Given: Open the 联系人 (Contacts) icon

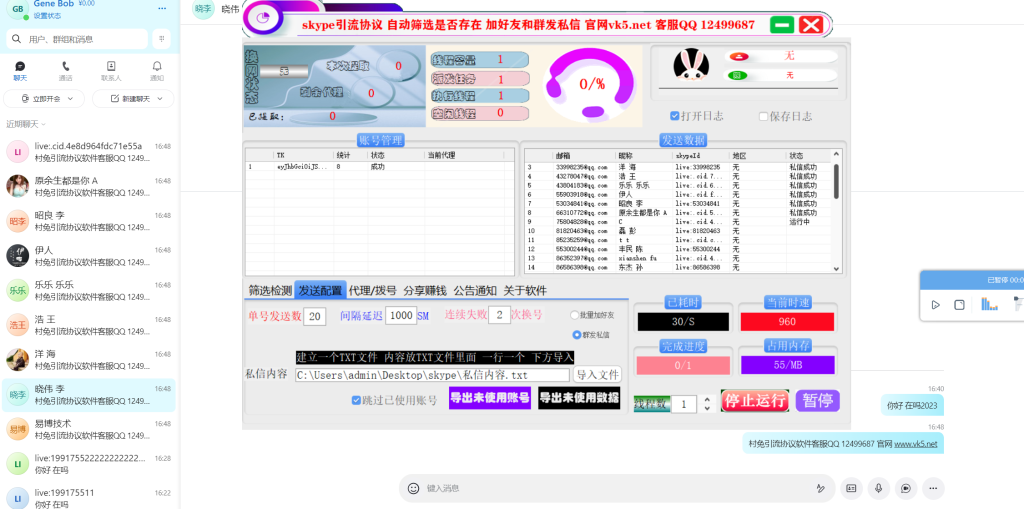Looking at the screenshot, I should (111, 70).
